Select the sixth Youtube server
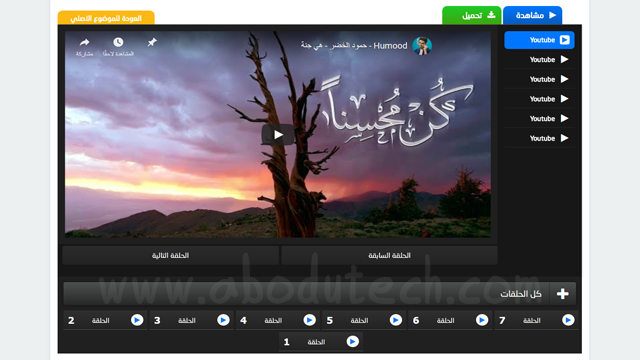 pyautogui.click(x=539, y=138)
